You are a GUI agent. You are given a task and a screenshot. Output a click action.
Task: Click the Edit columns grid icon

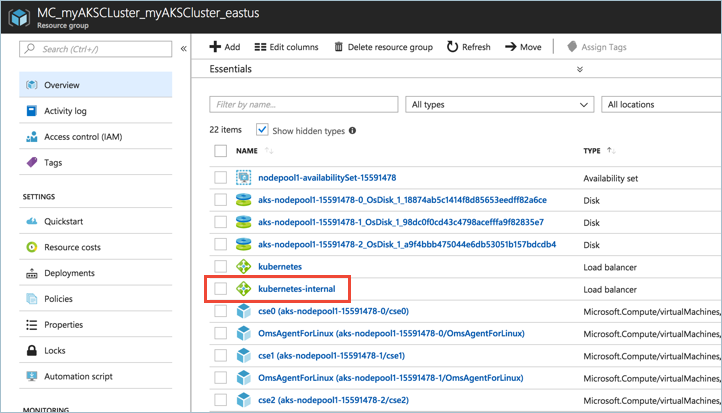[260, 47]
